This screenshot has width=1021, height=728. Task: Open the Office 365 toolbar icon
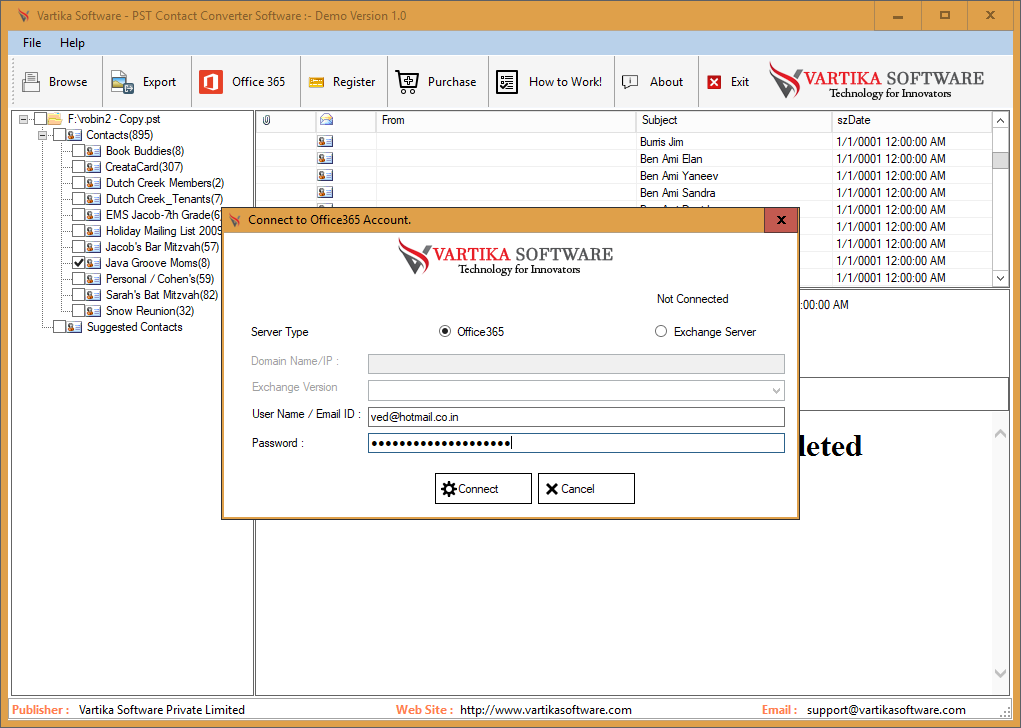pyautogui.click(x=211, y=82)
